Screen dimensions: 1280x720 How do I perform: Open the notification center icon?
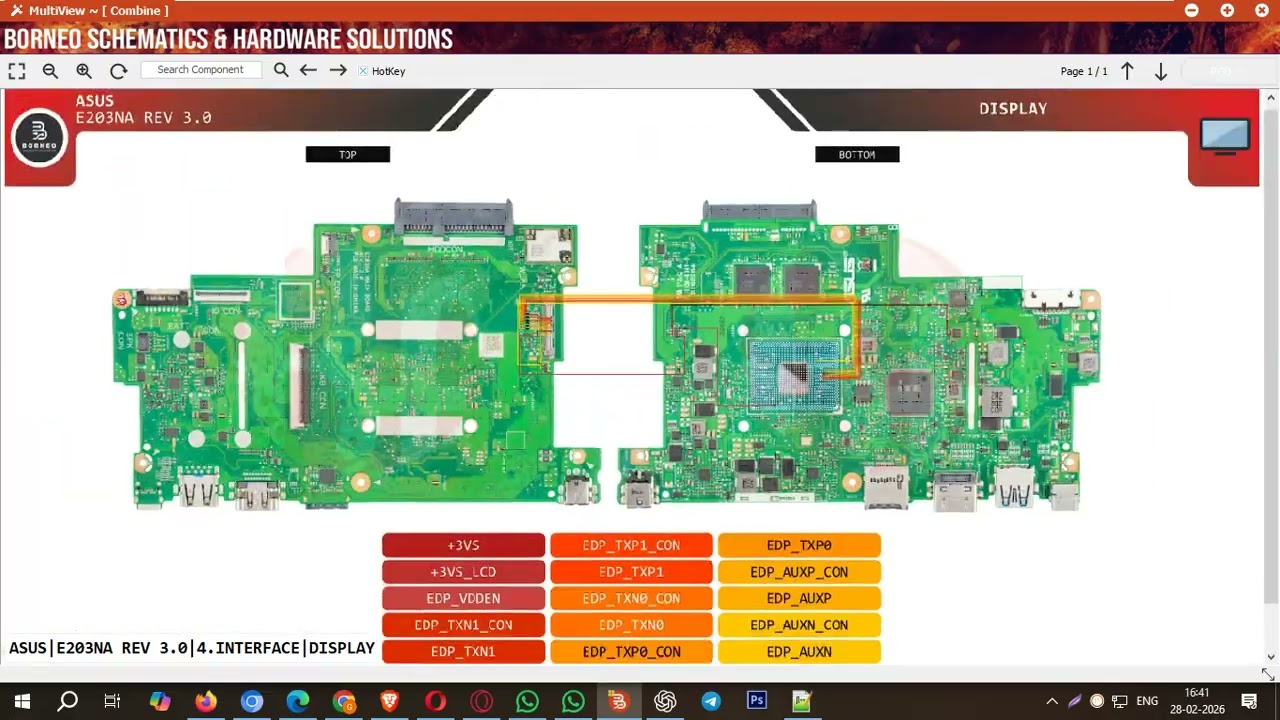coord(1249,701)
